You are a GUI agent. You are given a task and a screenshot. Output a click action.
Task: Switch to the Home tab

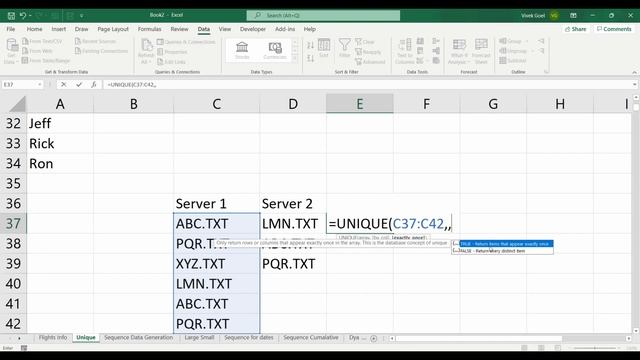click(x=34, y=29)
